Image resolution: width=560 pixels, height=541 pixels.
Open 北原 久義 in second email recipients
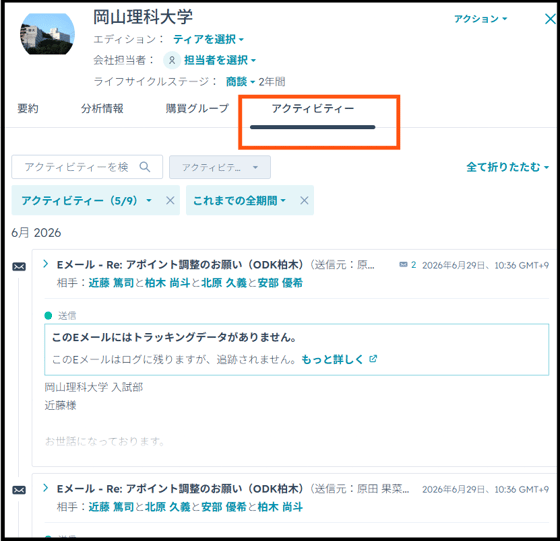(x=168, y=507)
